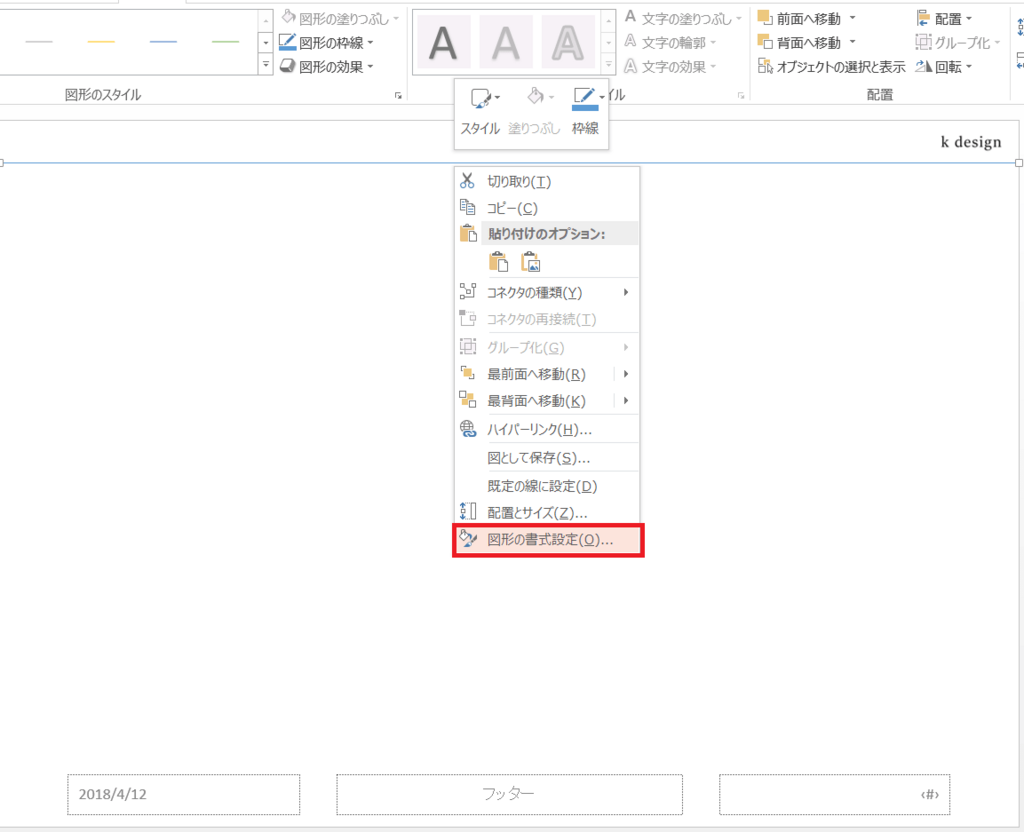This screenshot has width=1024, height=832.
Task: Open 図形の書式設定(O)... menu entry
Action: (x=549, y=539)
